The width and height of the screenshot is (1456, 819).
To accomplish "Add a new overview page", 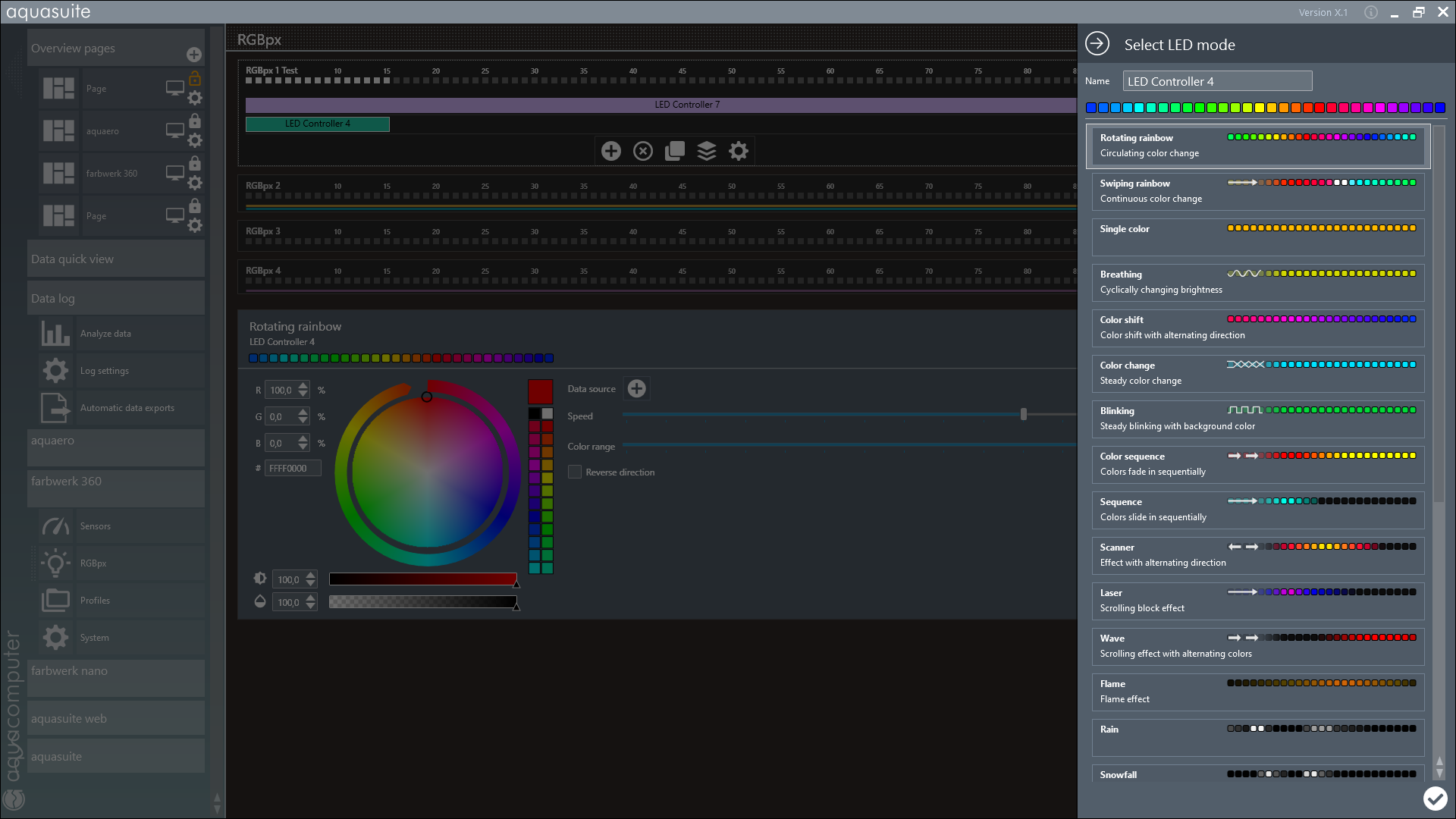I will [194, 55].
